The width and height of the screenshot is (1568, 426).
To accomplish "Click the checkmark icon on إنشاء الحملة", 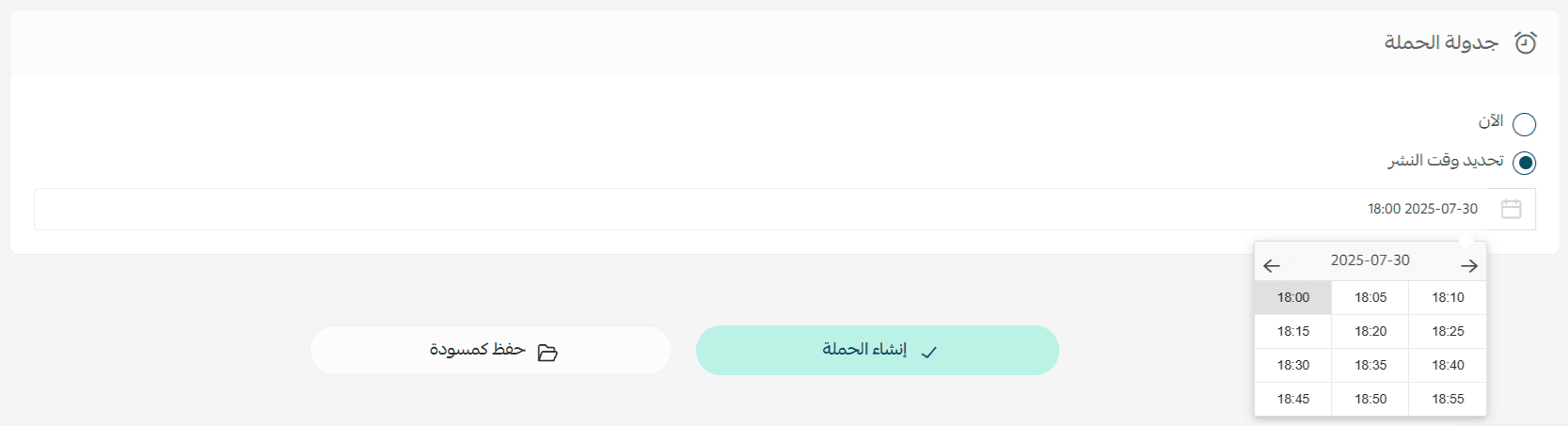I will [x=928, y=352].
